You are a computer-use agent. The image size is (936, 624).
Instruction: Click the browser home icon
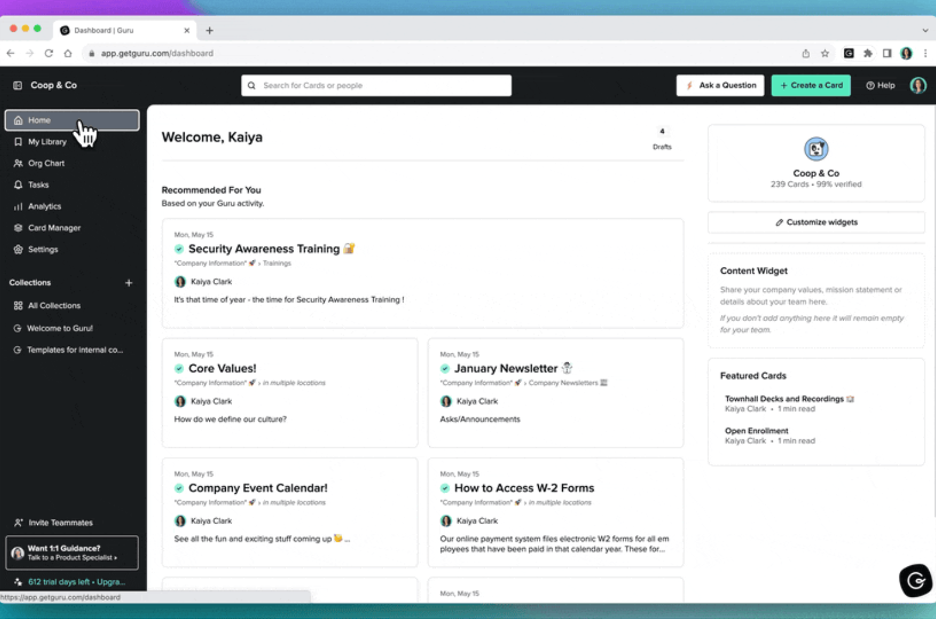pos(68,53)
